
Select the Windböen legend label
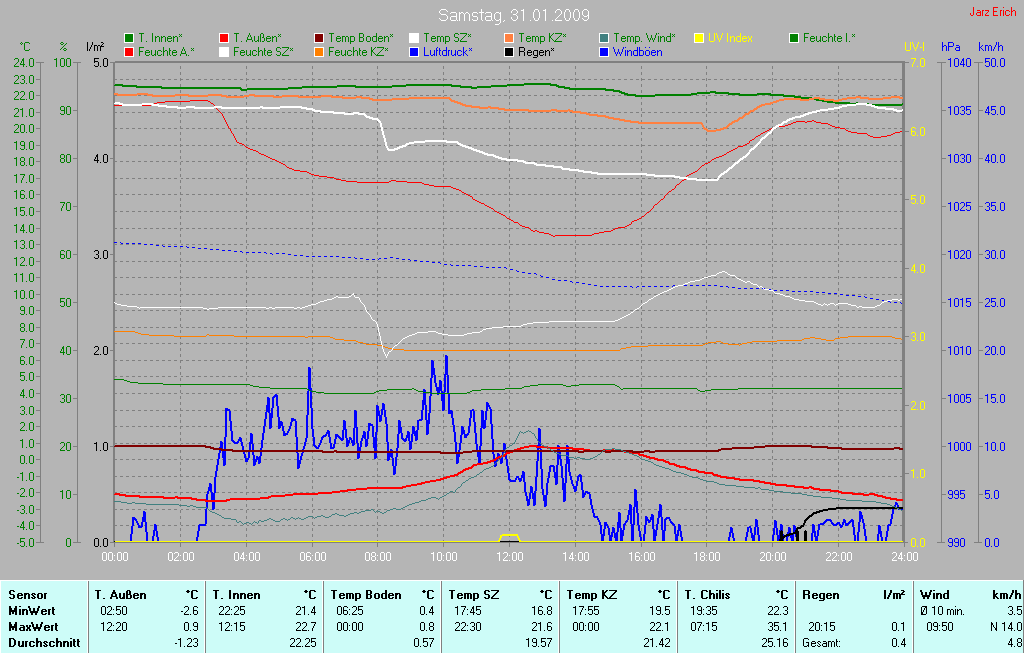click(637, 51)
